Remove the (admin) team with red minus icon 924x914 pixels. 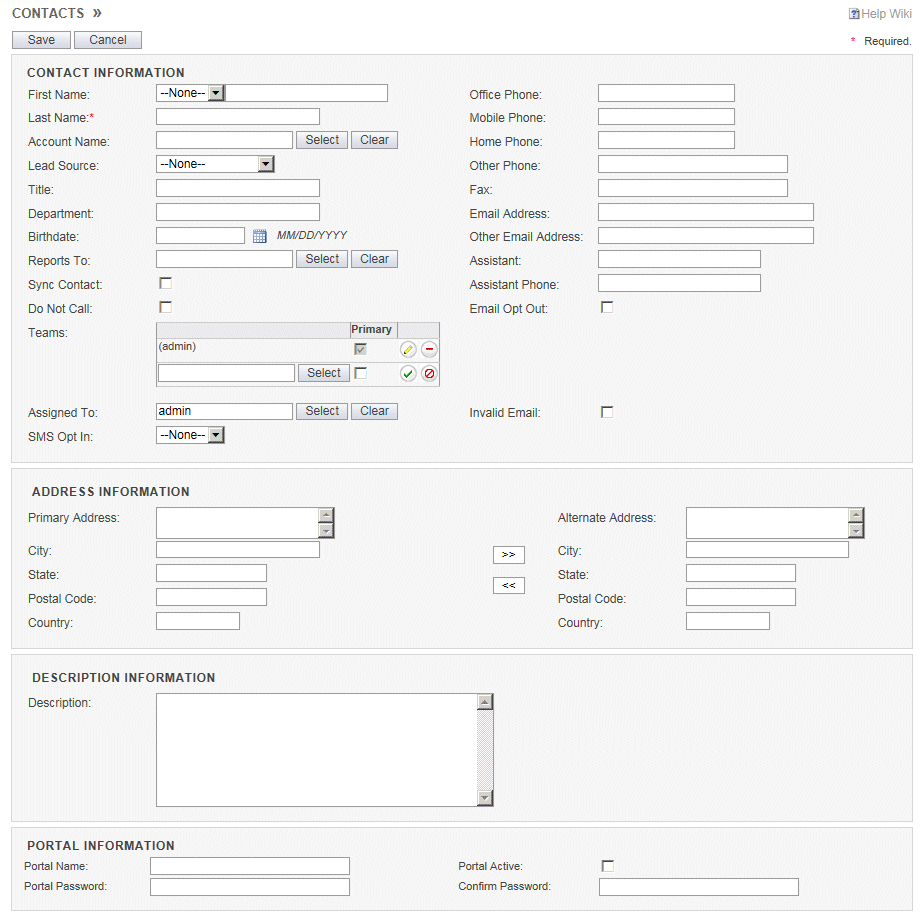pos(429,349)
